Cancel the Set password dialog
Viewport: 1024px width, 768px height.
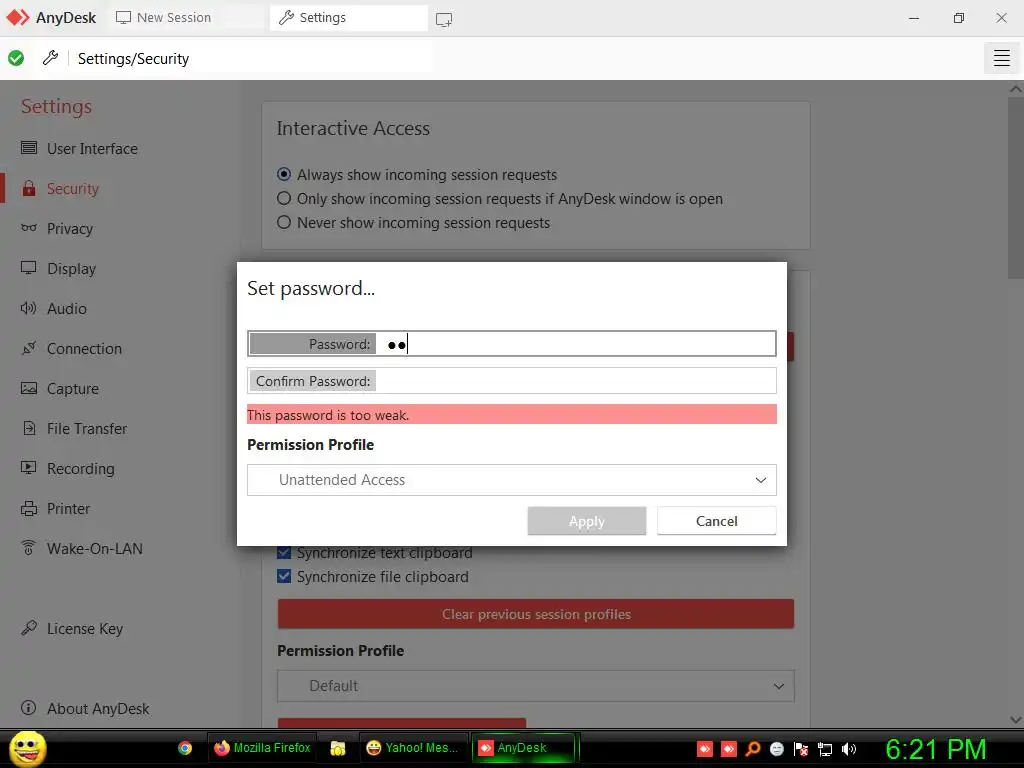[x=716, y=521]
